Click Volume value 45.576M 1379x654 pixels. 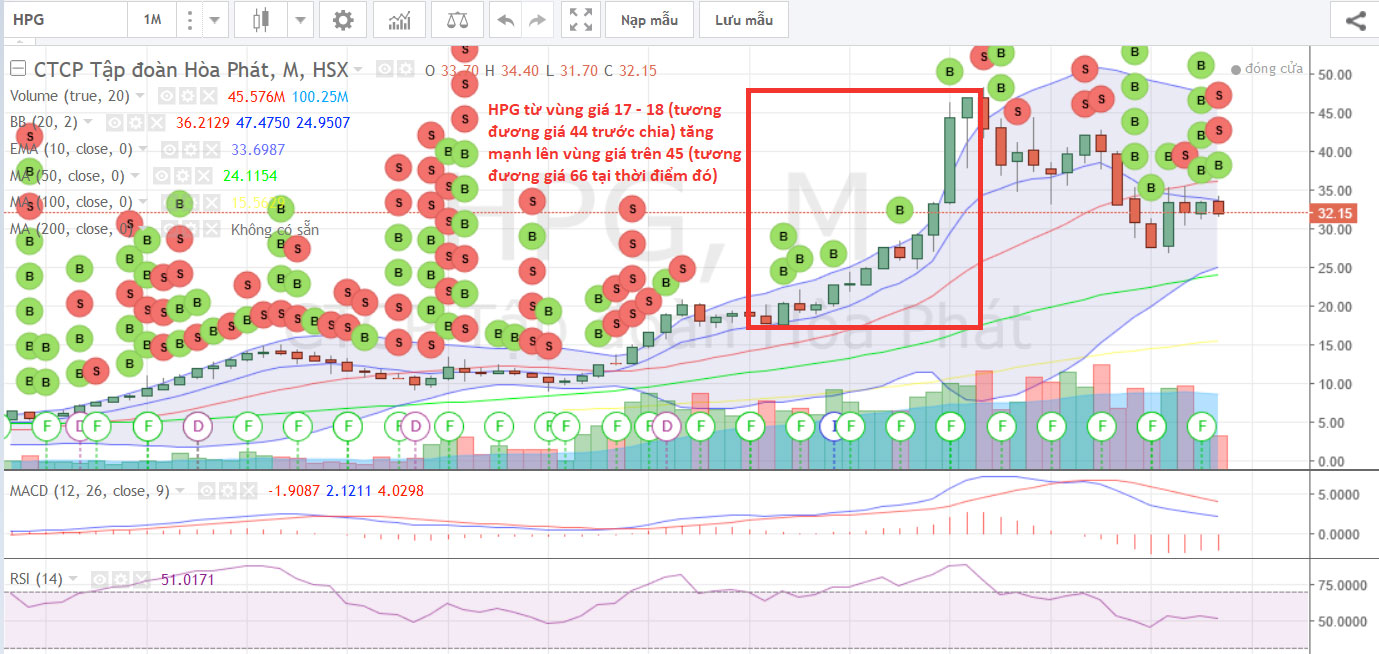coord(256,96)
